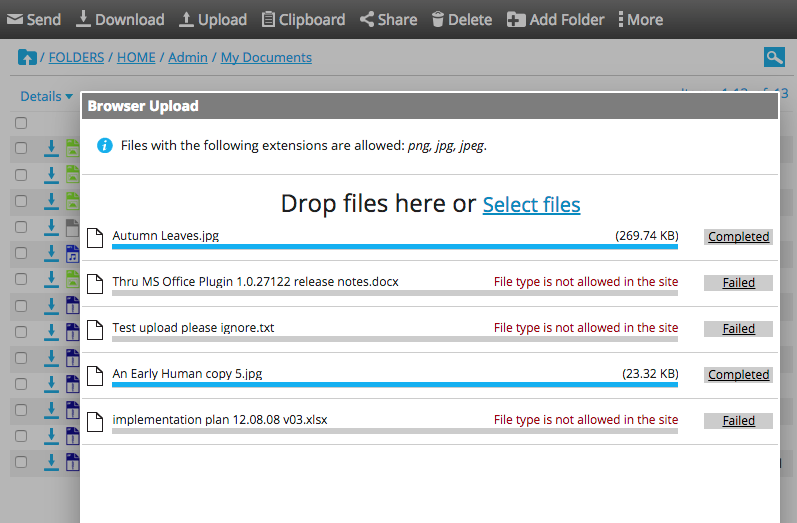Tick the checkbox on the music file row
Screen dimensions: 797x523
point(21,253)
